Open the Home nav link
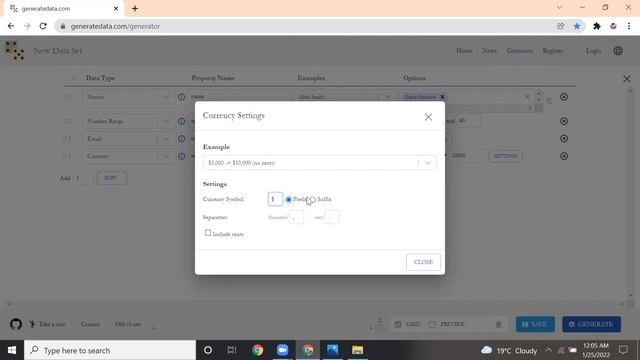This screenshot has width=640, height=360. click(464, 51)
